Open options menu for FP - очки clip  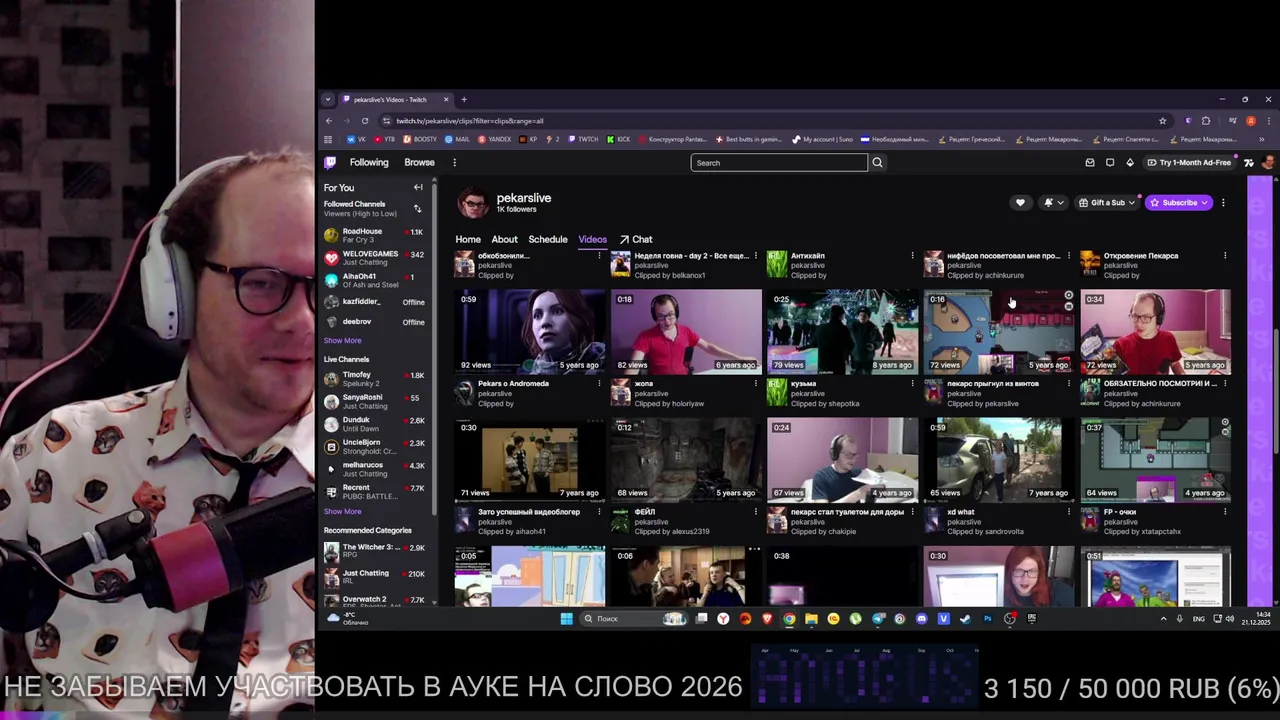pos(1225,512)
